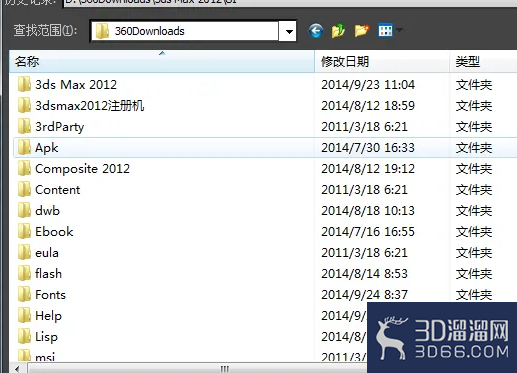Select the dwb folder icon
Image resolution: width=517 pixels, height=373 pixels.
24,210
